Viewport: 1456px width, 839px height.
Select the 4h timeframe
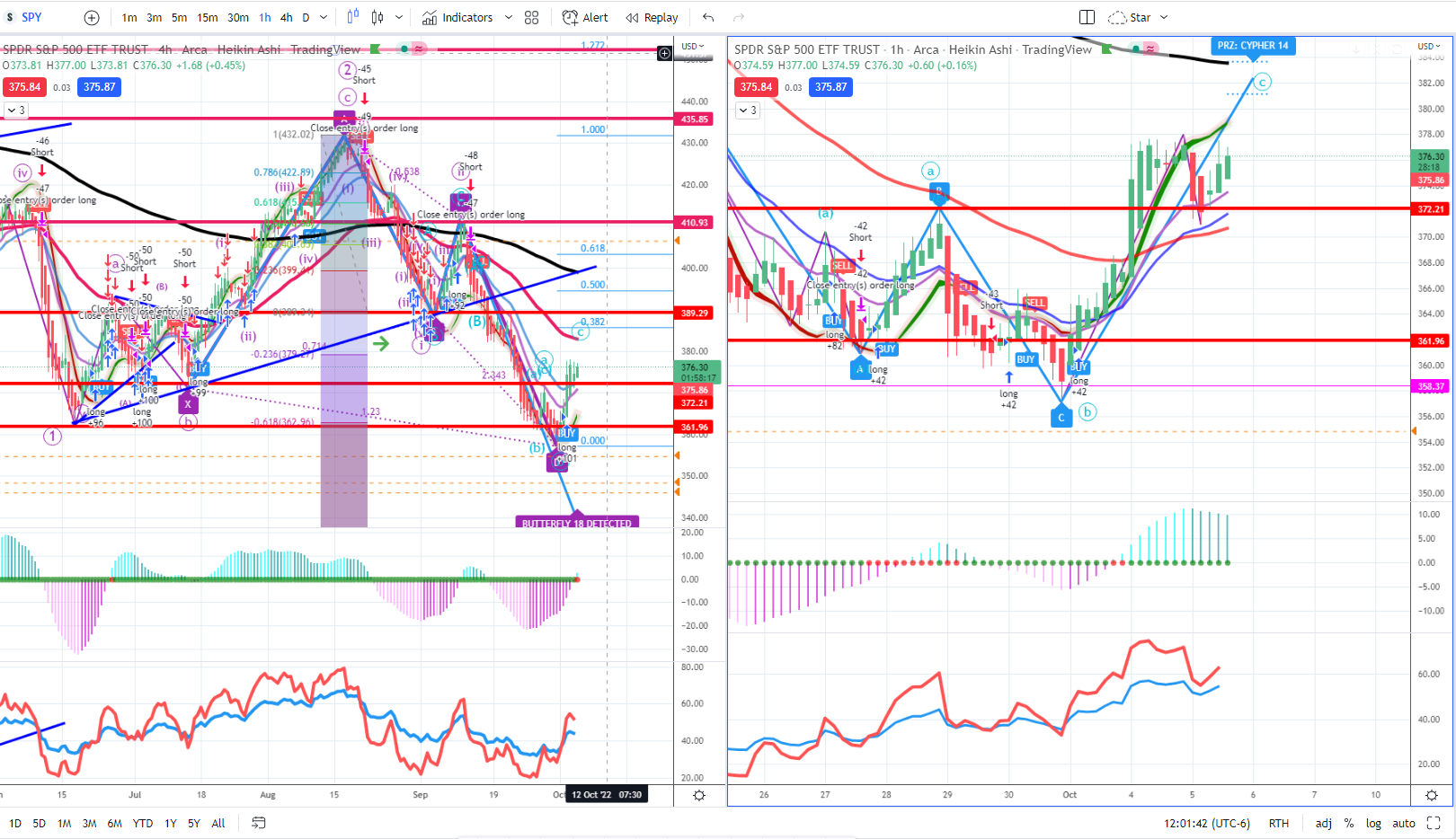coord(287,17)
